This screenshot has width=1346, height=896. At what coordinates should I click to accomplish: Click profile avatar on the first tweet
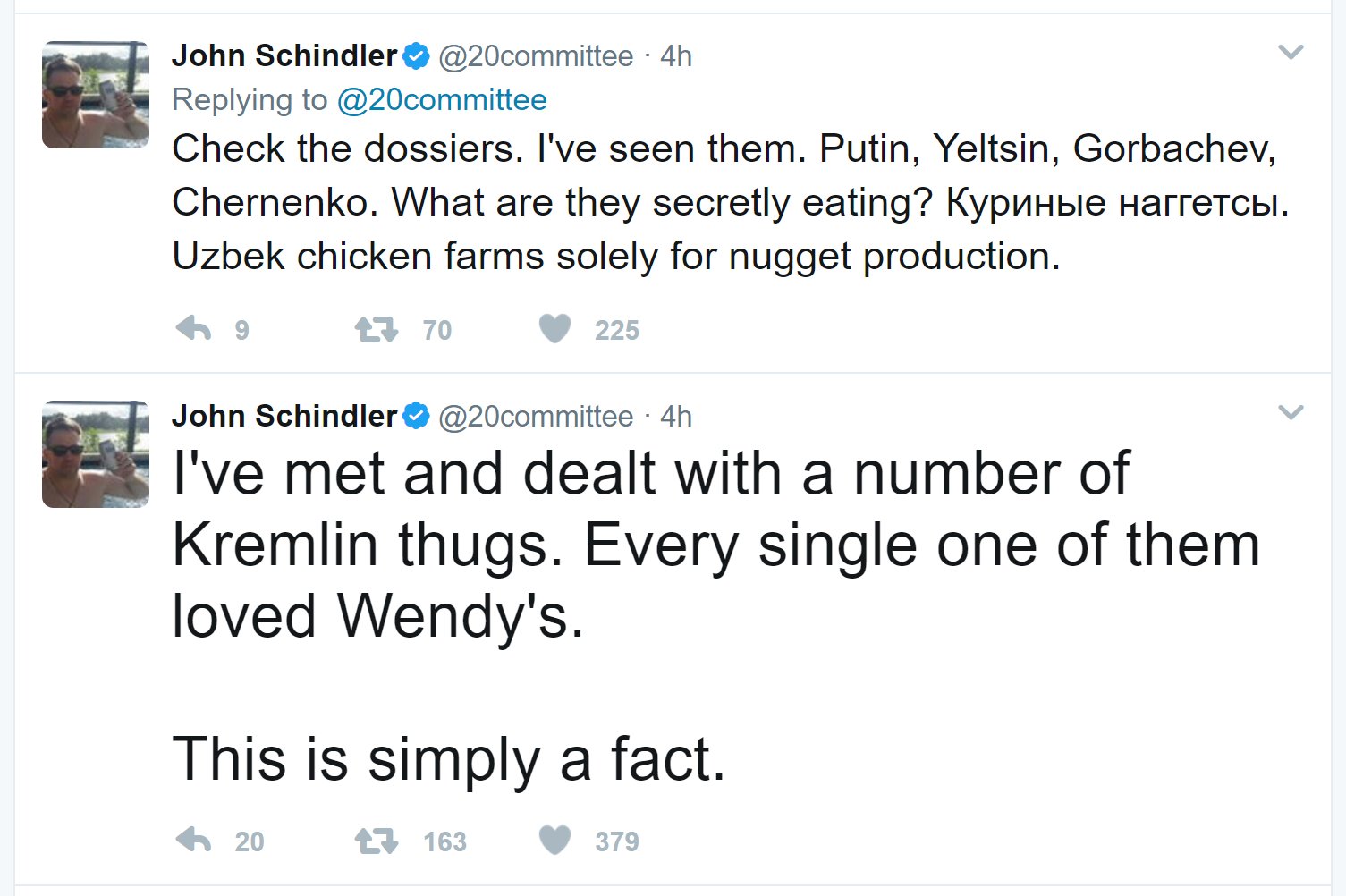(x=96, y=95)
